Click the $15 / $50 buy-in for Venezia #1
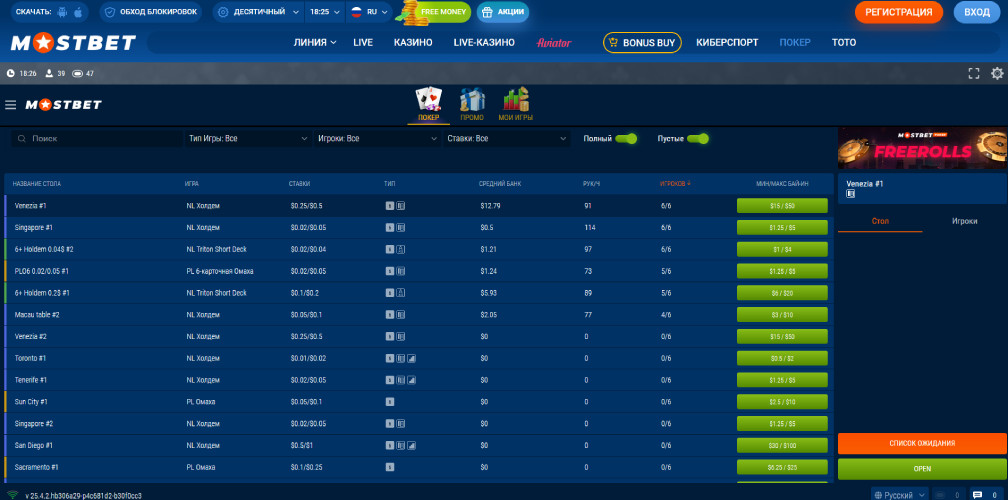This screenshot has width=1008, height=500. [x=782, y=206]
